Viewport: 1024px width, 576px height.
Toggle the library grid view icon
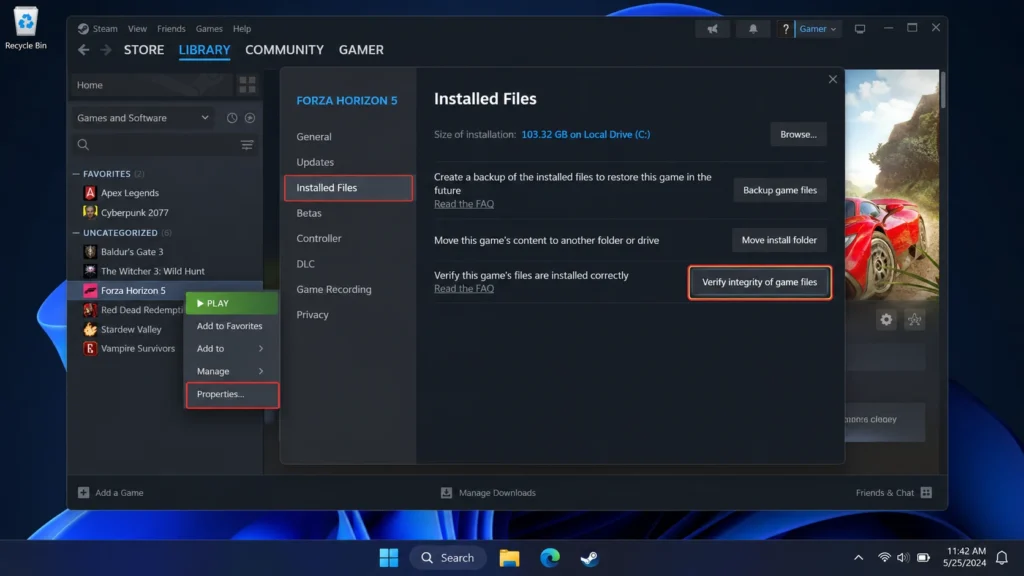(x=248, y=84)
